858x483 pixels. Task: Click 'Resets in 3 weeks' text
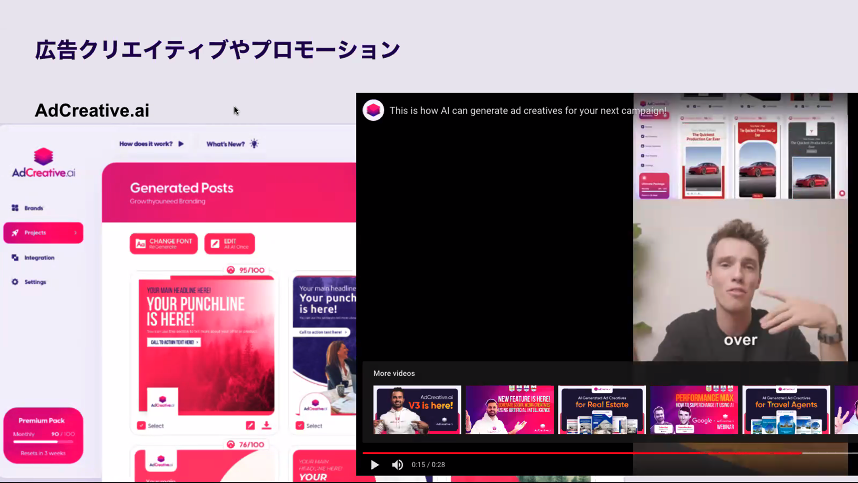[x=43, y=453]
